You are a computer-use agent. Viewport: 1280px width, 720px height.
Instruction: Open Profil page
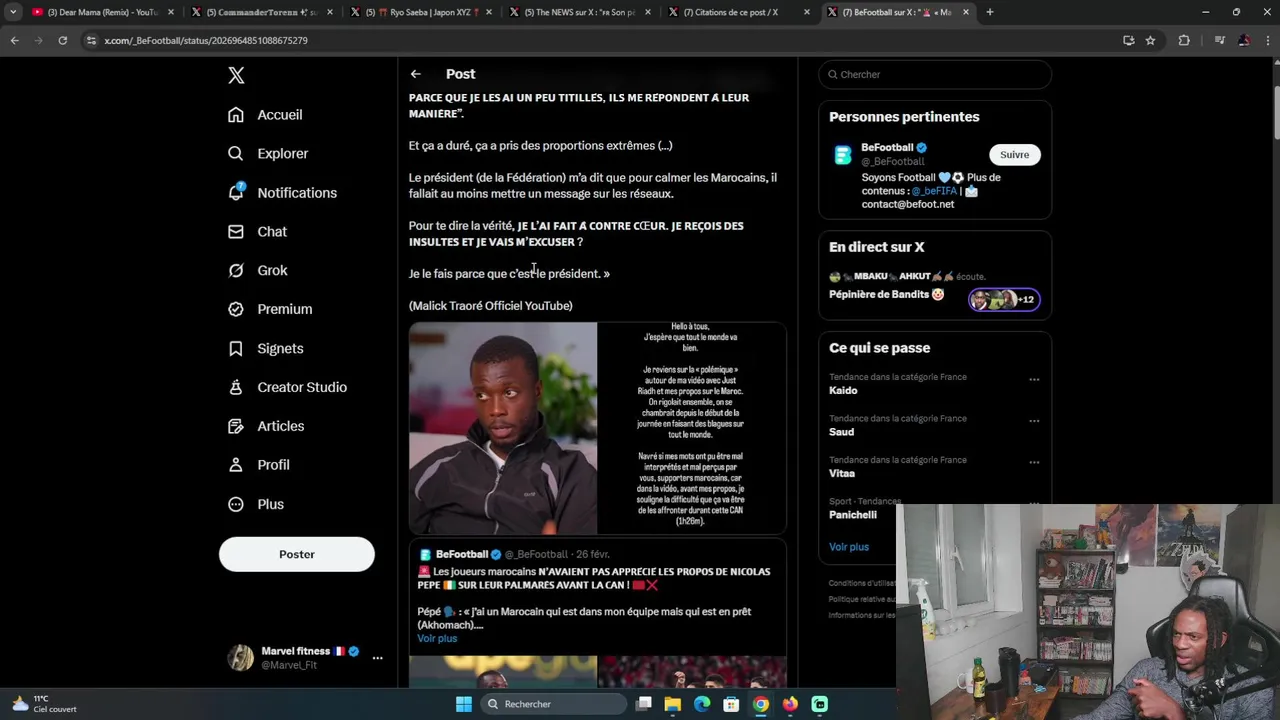(x=259, y=466)
